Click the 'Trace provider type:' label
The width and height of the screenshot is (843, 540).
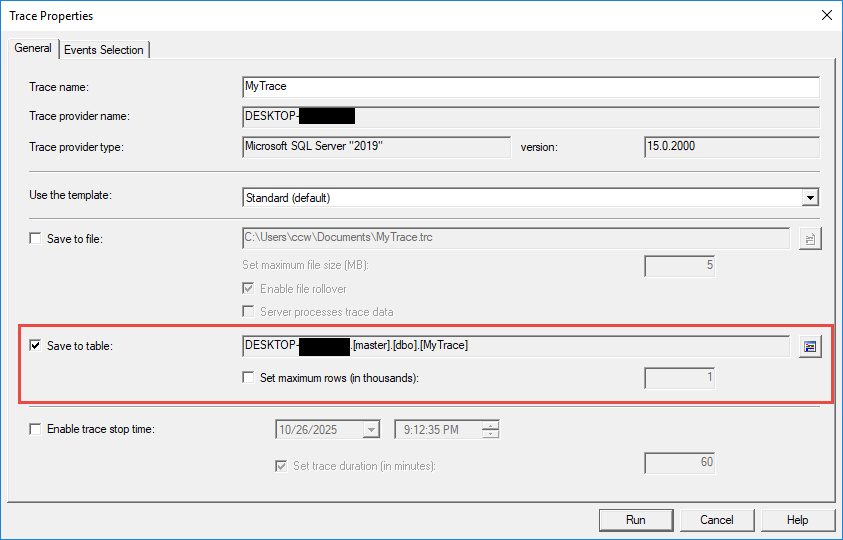pos(76,147)
